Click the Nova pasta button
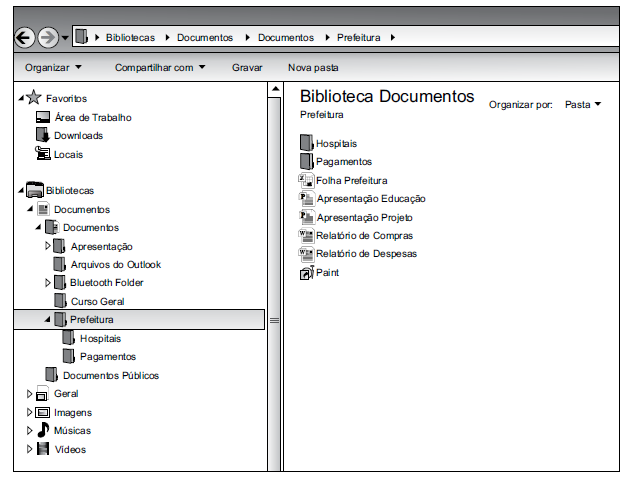 coord(313,68)
